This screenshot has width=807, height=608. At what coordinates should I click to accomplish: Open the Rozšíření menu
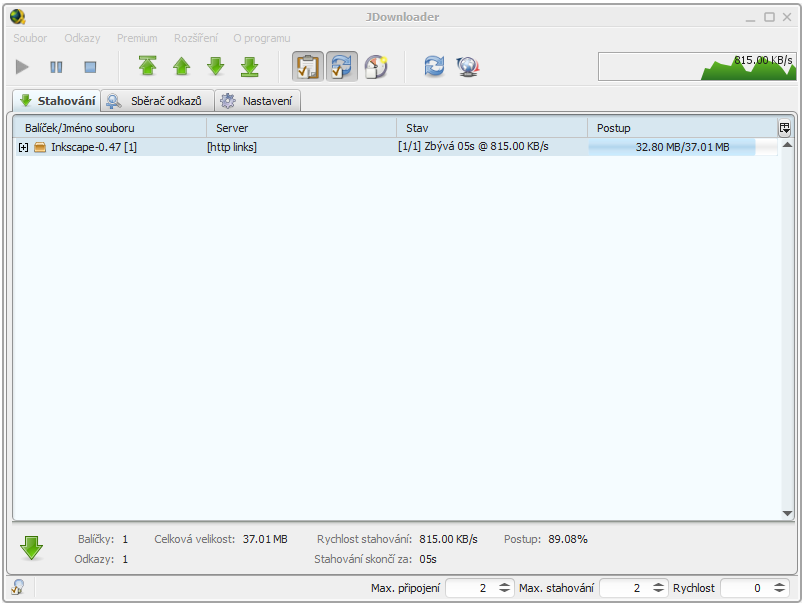(x=196, y=38)
